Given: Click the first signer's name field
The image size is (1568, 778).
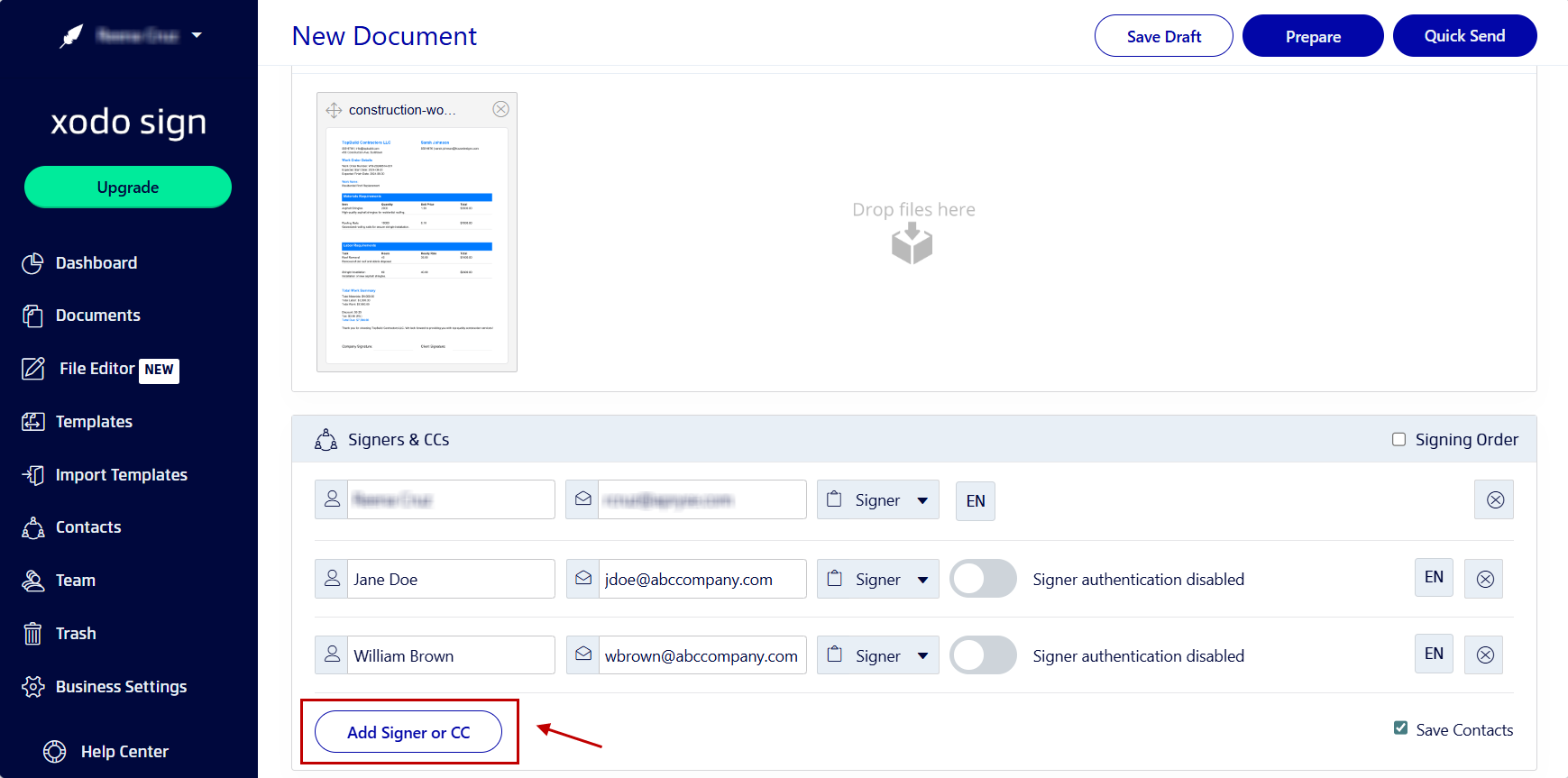Looking at the screenshot, I should click(451, 499).
